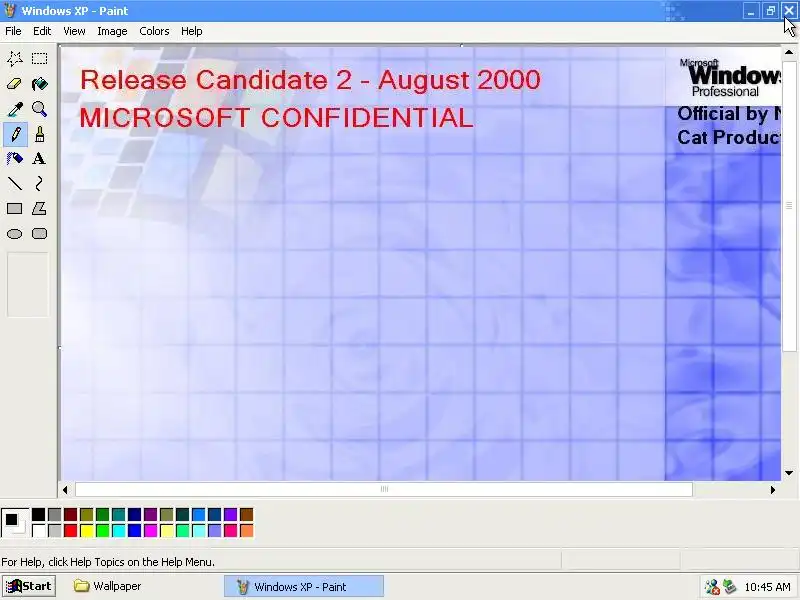800x600 pixels.
Task: Click the horizontal scrollbar thumb
Action: (x=384, y=489)
